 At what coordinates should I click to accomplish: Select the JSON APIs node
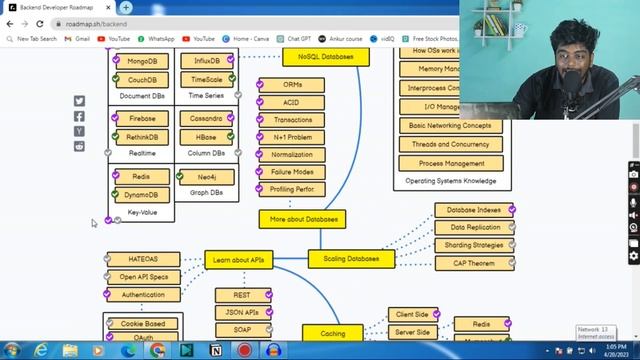point(243,312)
